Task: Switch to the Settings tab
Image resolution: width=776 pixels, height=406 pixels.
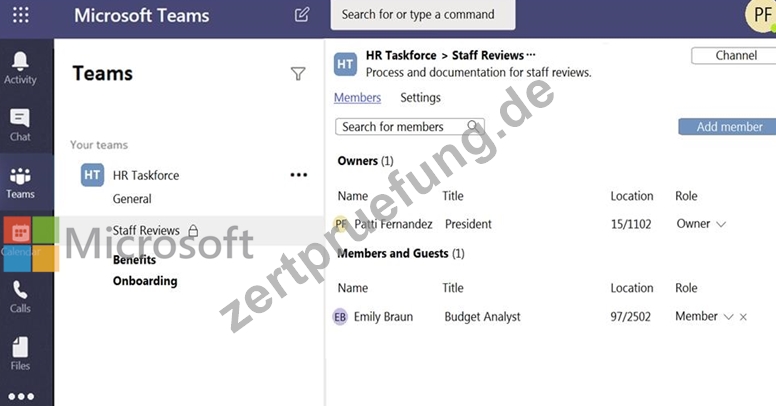Action: point(420,98)
